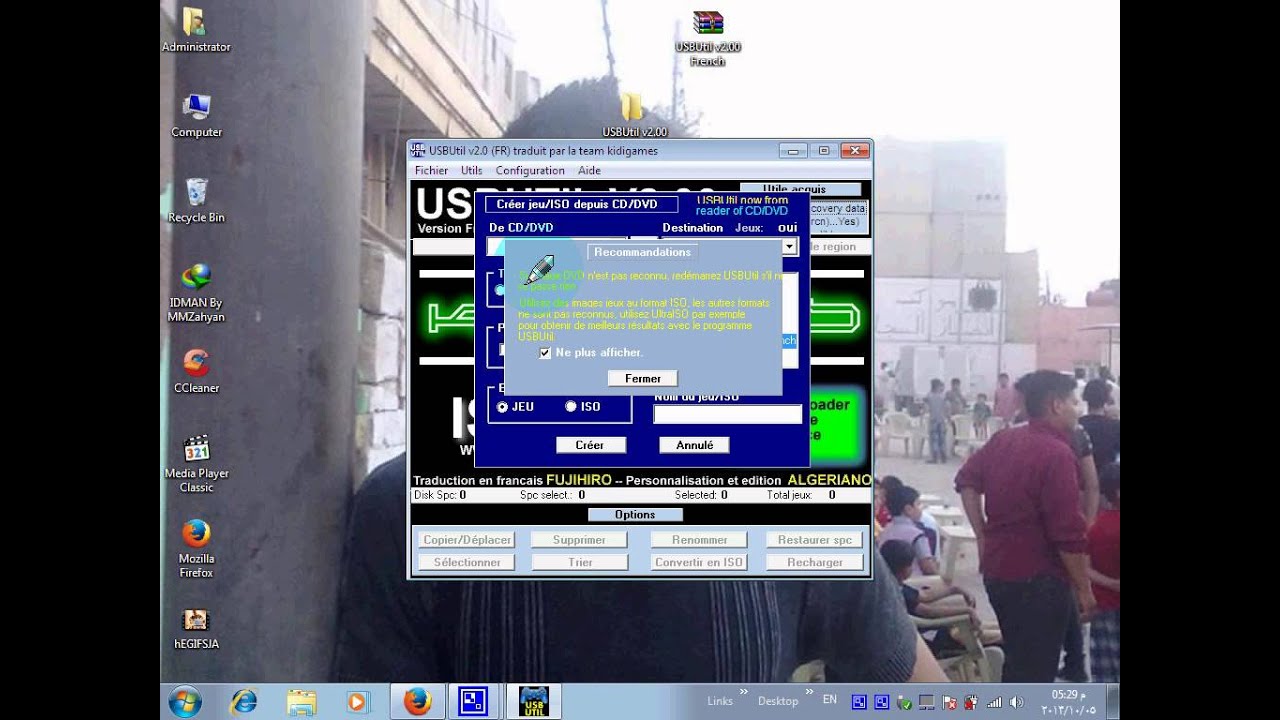This screenshot has height=720, width=1280.
Task: Click the 'Selected:' status text
Action: (x=696, y=495)
